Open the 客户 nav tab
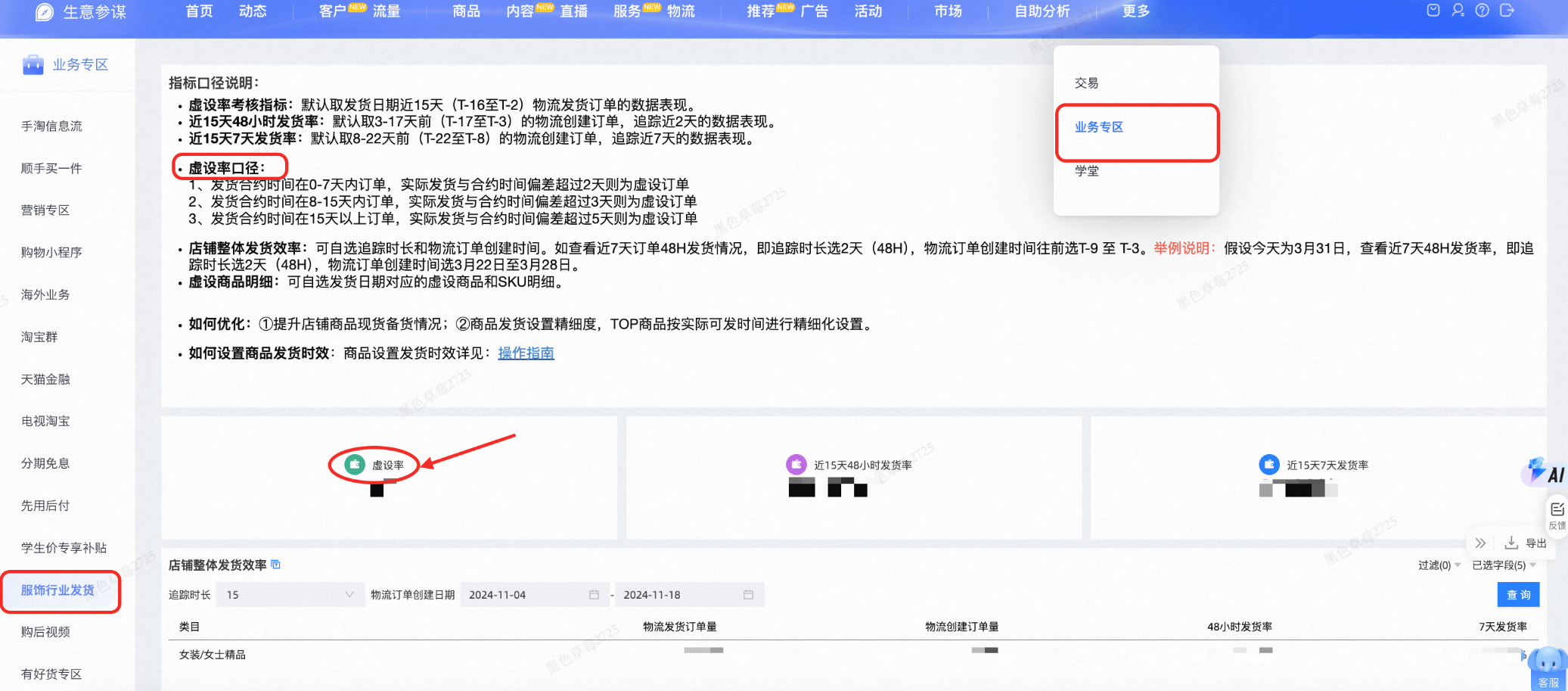The image size is (1568, 691). coord(333,11)
